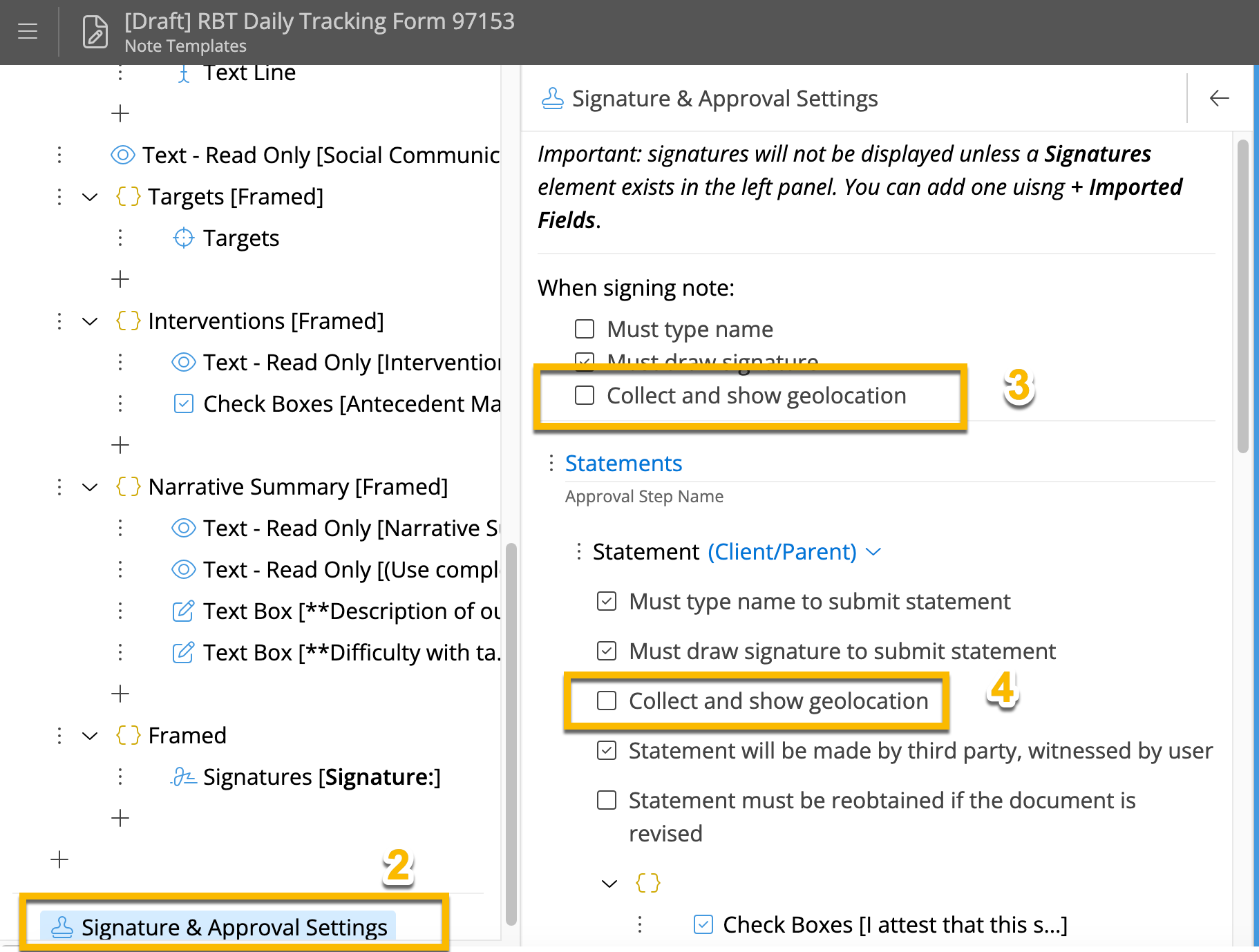Select the Signatures [Signature:] tree item
This screenshot has height=952, width=1259.
click(321, 777)
